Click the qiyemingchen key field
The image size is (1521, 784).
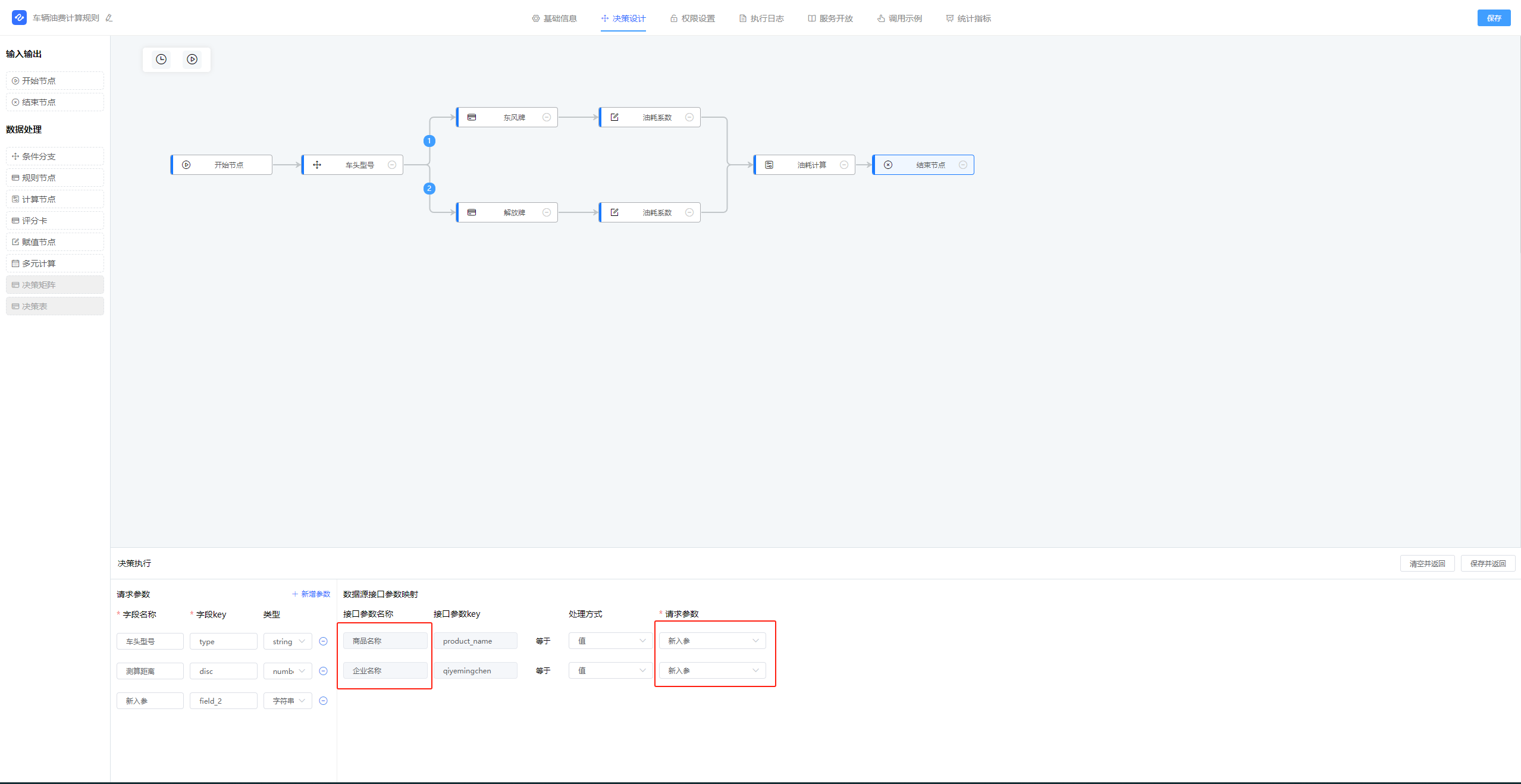(475, 670)
